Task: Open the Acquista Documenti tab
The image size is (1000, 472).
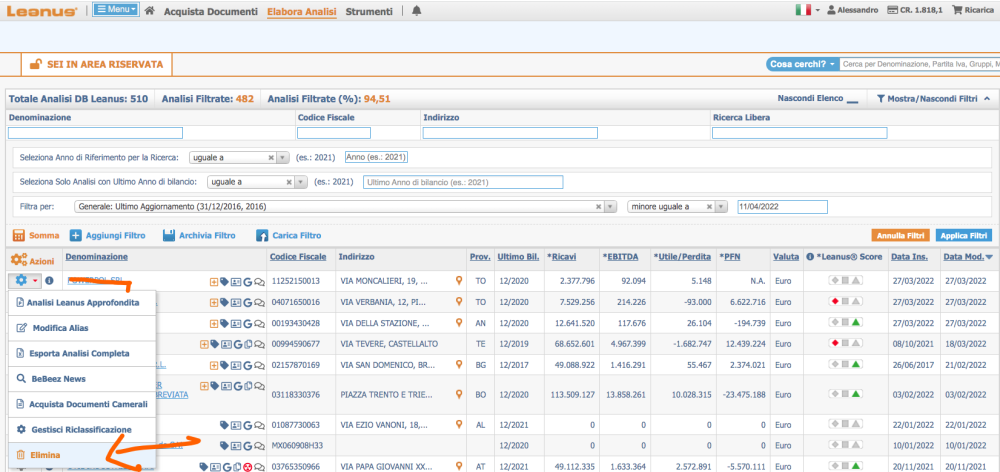Action: (211, 11)
